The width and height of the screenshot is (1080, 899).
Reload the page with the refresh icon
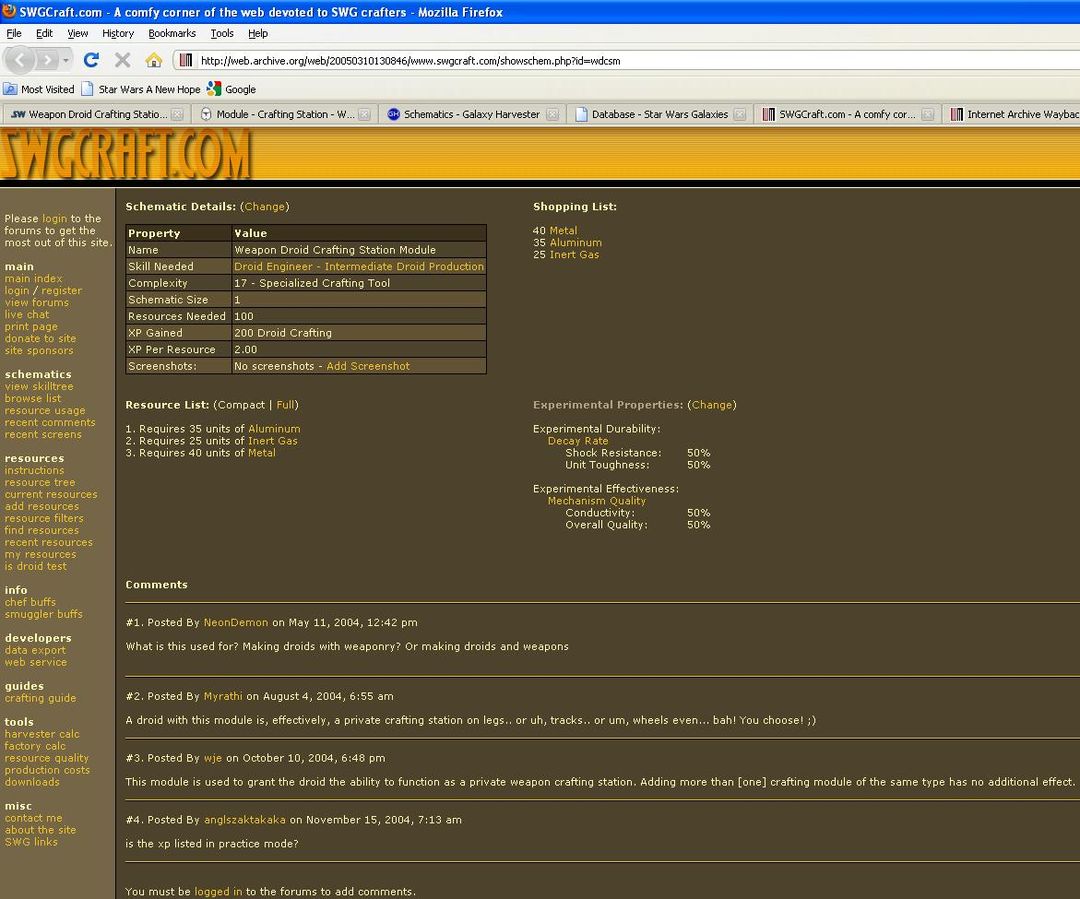91,60
